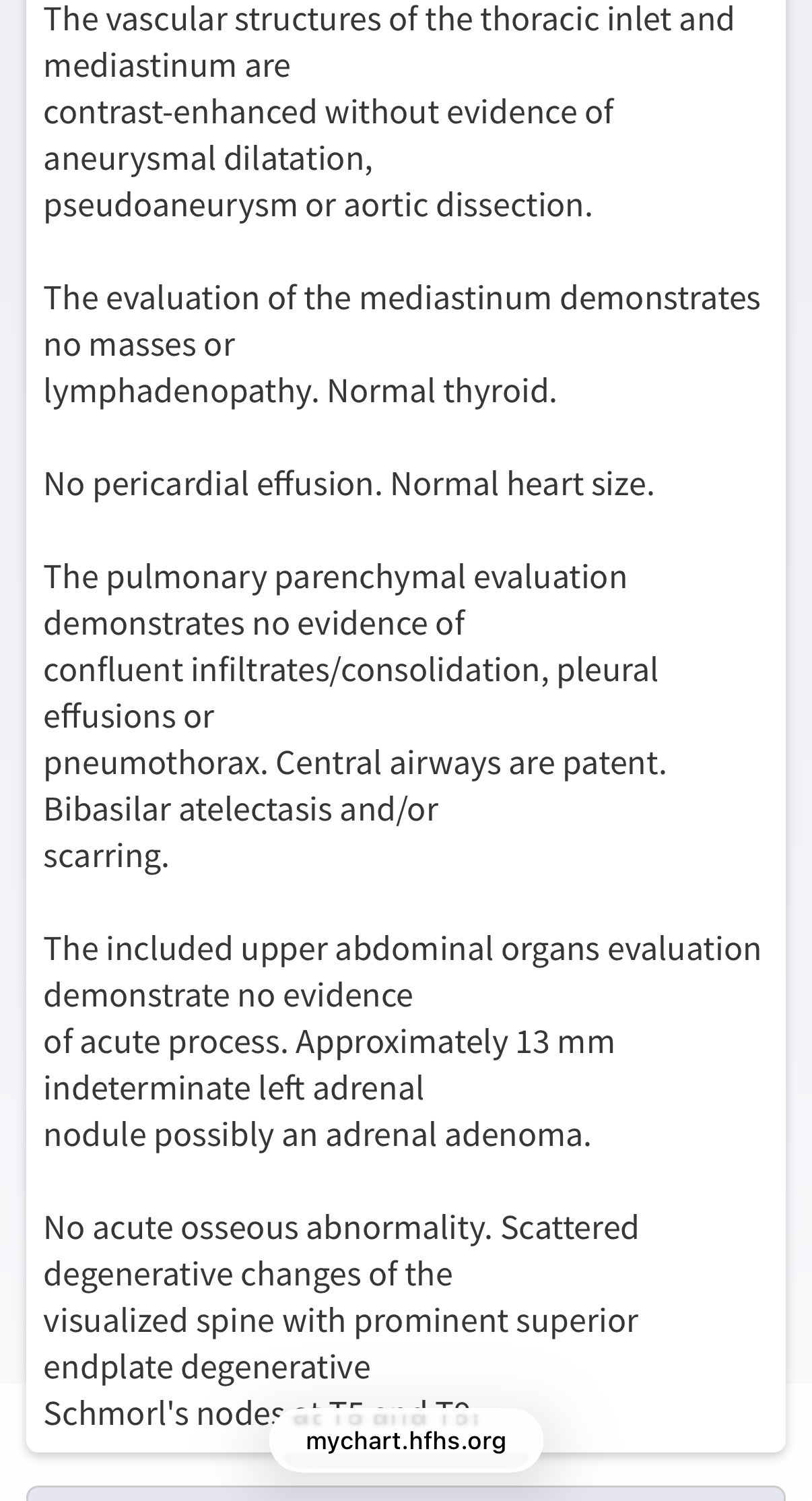
Task: Tap the single word 'scarring.'
Action: (x=106, y=856)
